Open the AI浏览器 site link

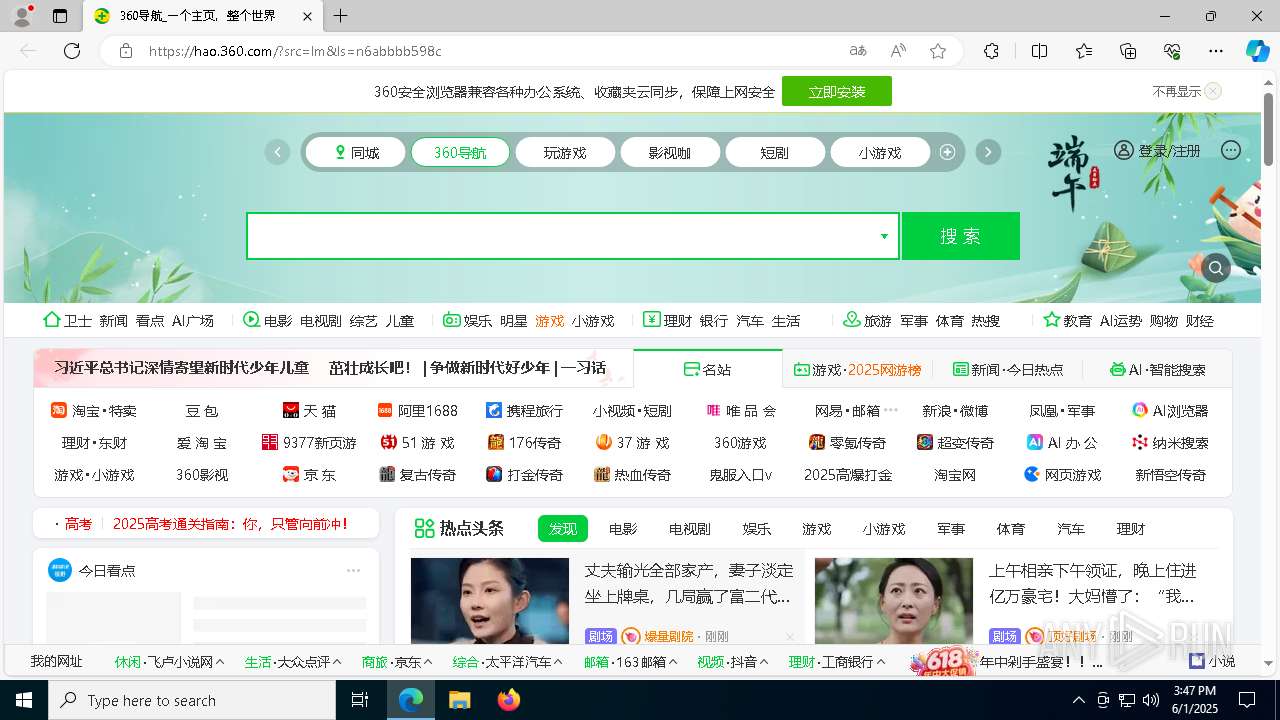(x=1170, y=410)
